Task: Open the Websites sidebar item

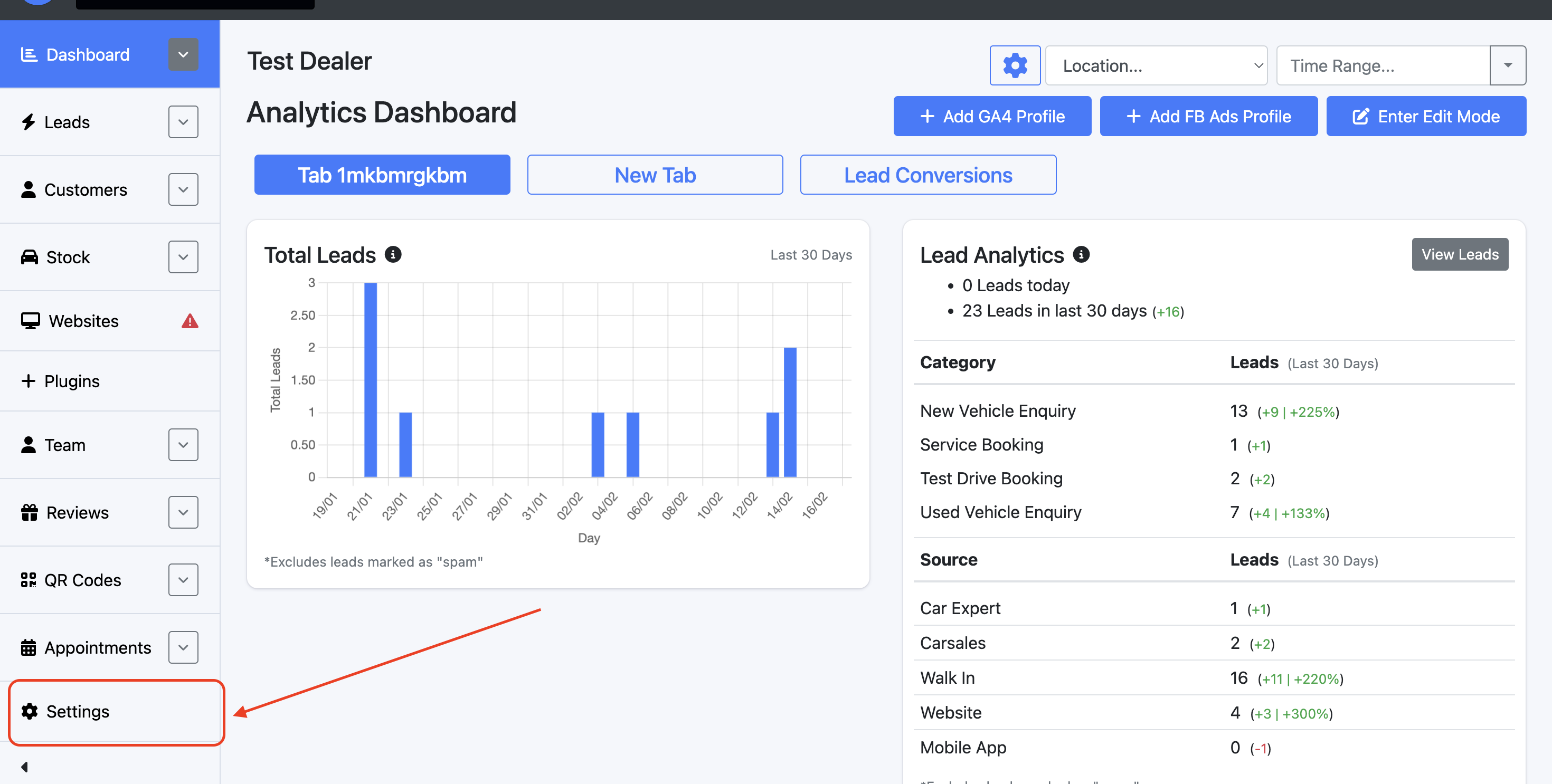Action: pos(84,321)
